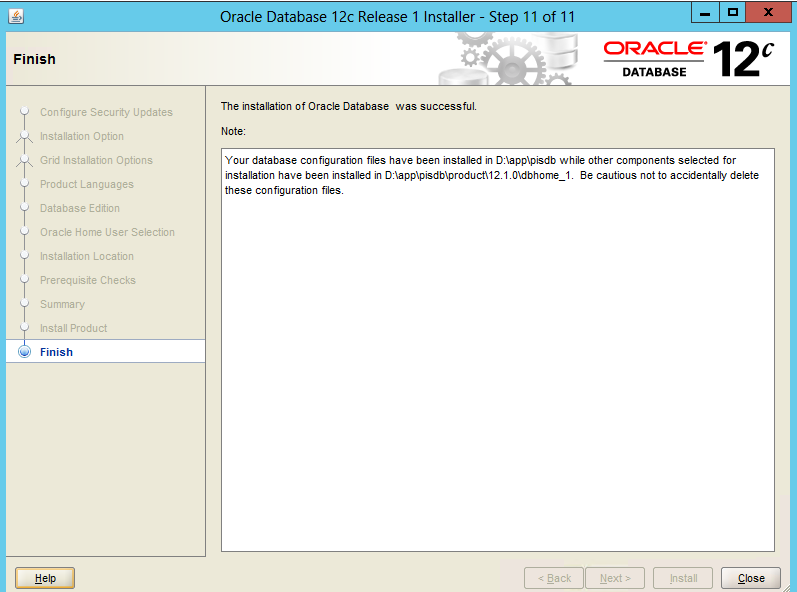Select Prerequisite Checks in sidebar

[87, 280]
